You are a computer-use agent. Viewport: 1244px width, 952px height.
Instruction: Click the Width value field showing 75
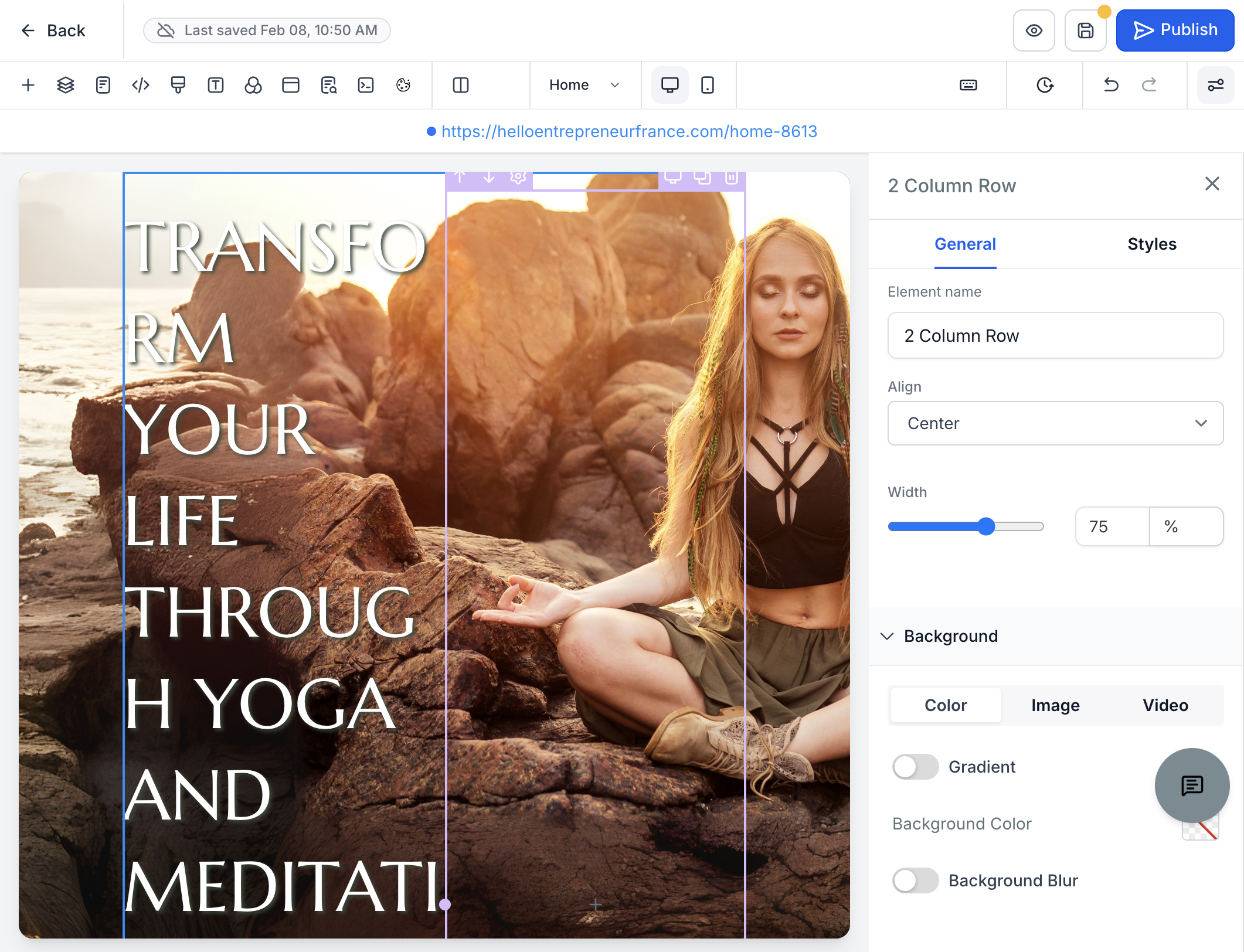pyautogui.click(x=1112, y=526)
